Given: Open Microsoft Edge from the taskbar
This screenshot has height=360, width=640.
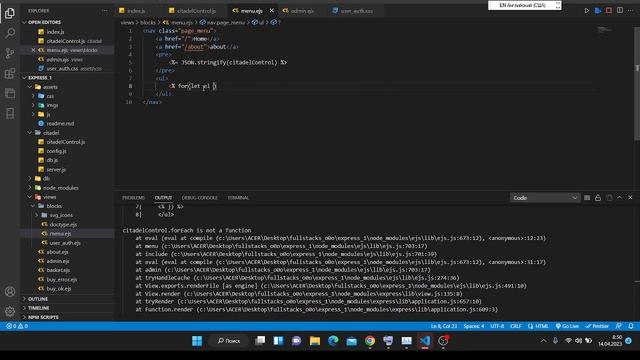Looking at the screenshot, I should (333, 341).
